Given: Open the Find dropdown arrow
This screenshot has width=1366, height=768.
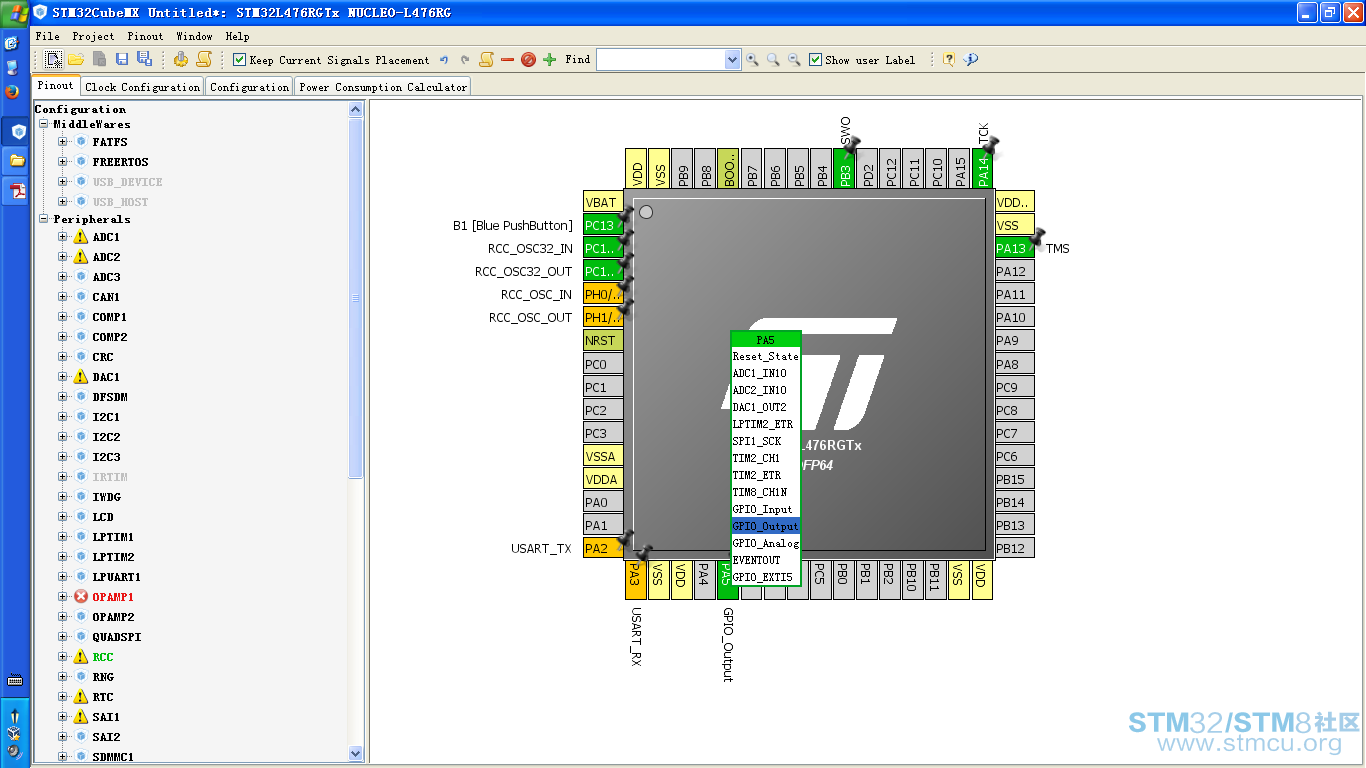Looking at the screenshot, I should (732, 60).
